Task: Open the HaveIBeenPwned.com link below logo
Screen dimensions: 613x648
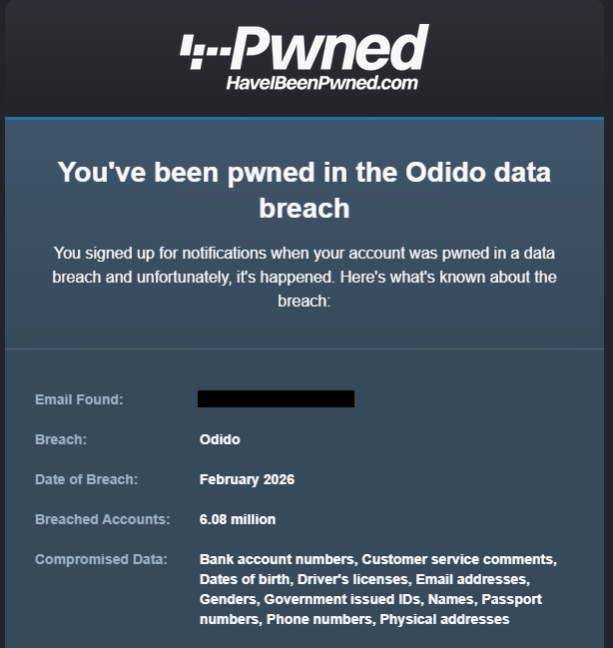Action: 321,83
